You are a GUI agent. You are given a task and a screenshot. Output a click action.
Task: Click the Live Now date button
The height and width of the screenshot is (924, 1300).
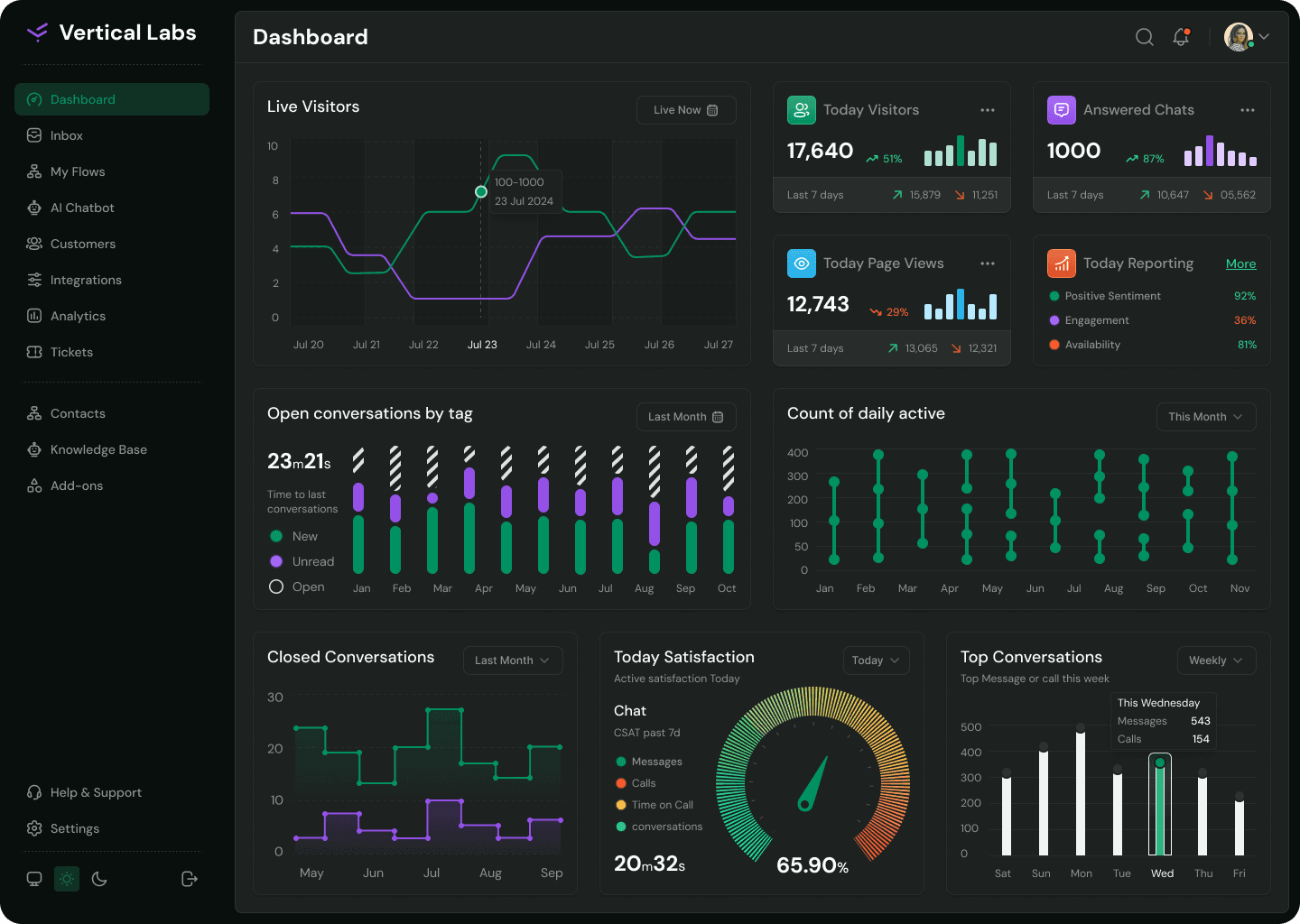tap(686, 110)
